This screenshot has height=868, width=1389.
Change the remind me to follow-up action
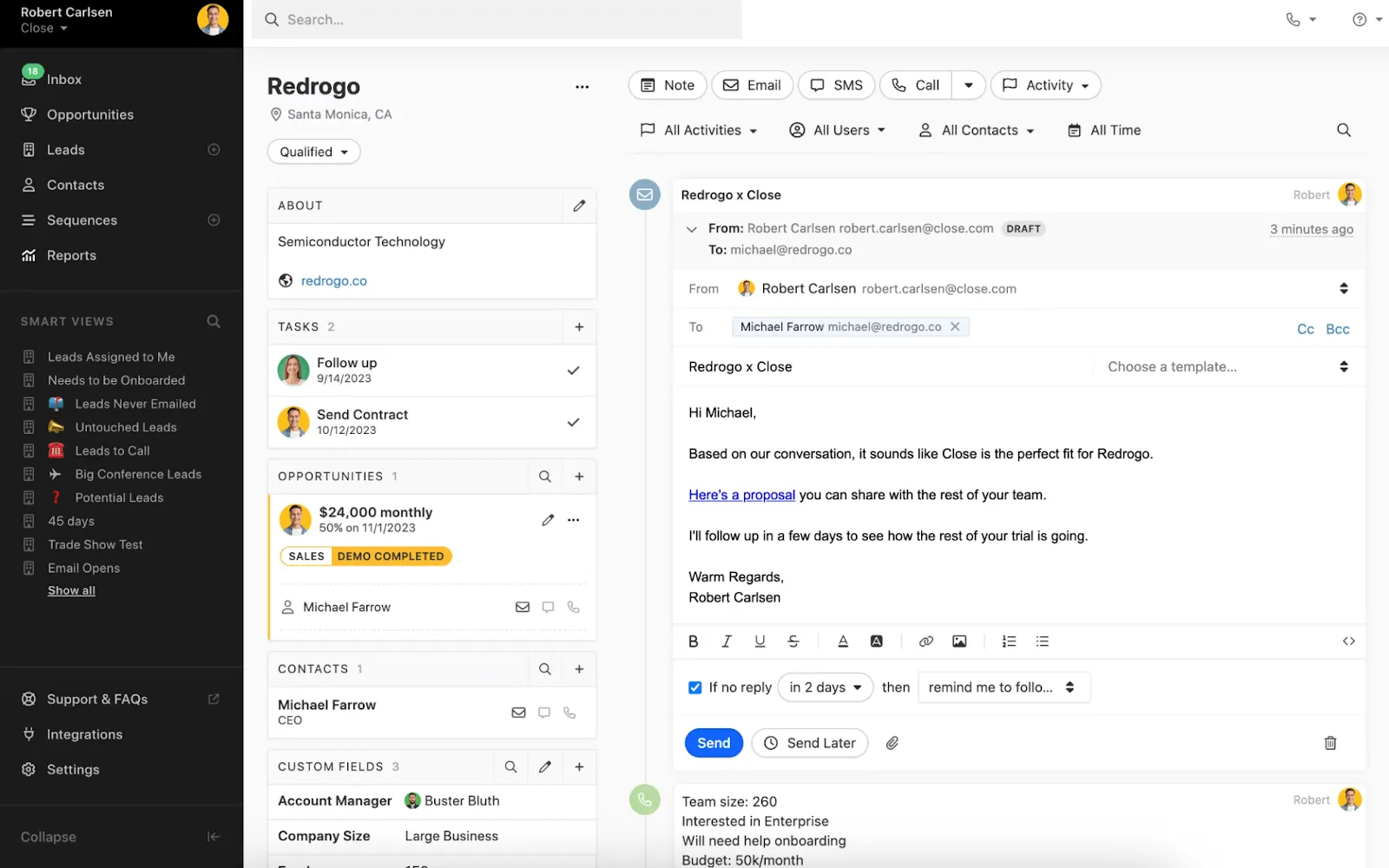(1004, 687)
